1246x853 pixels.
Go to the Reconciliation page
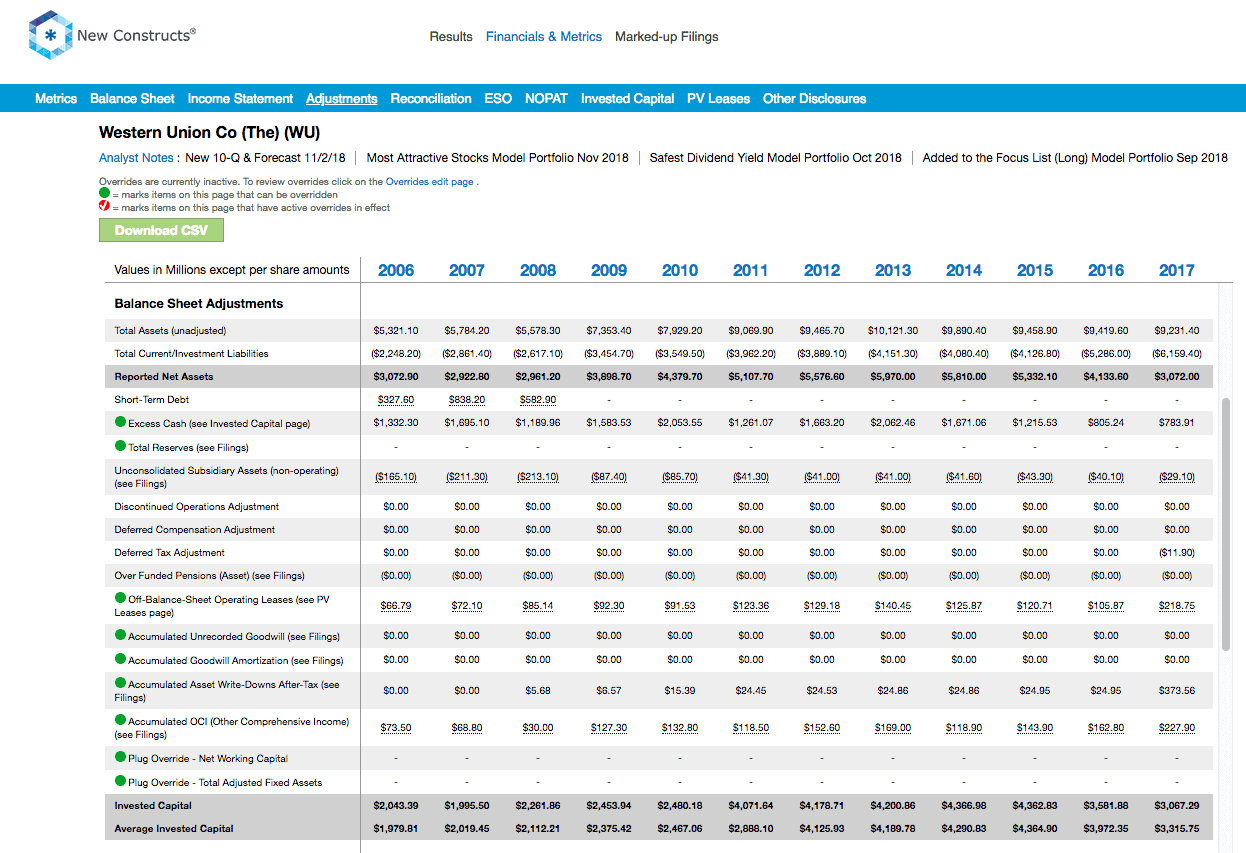[x=431, y=99]
